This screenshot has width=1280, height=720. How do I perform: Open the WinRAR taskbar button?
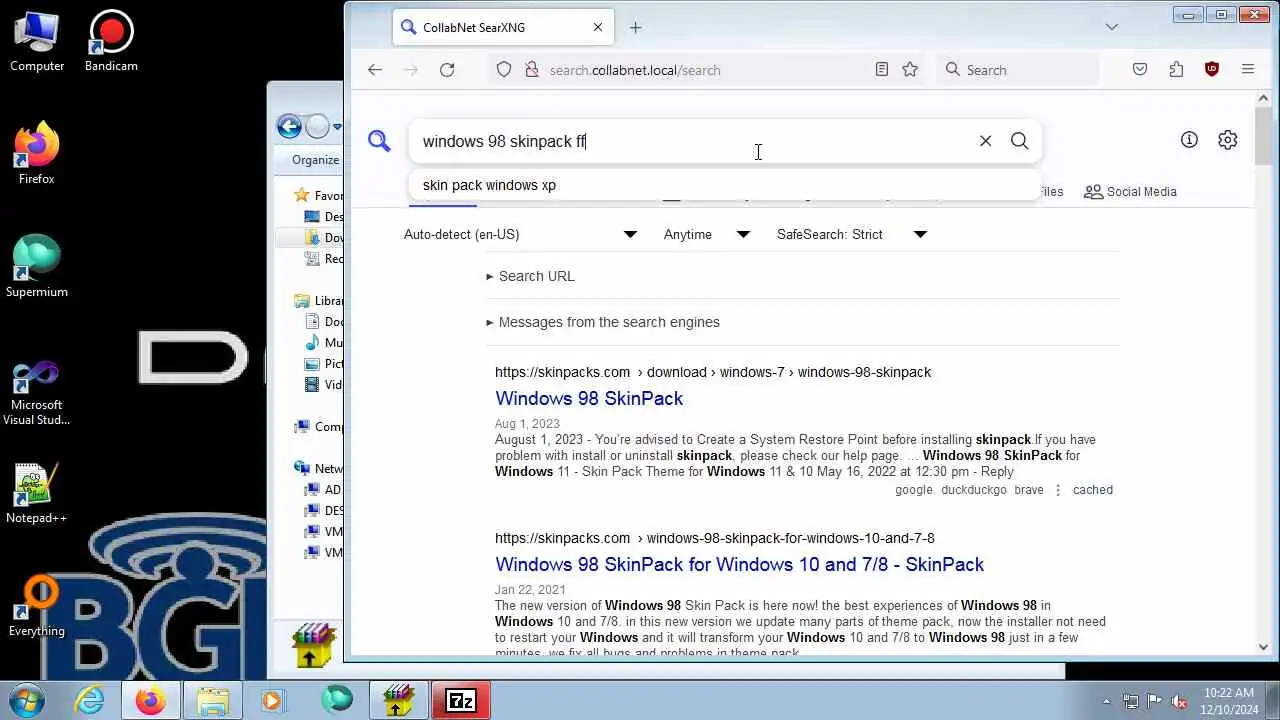398,701
